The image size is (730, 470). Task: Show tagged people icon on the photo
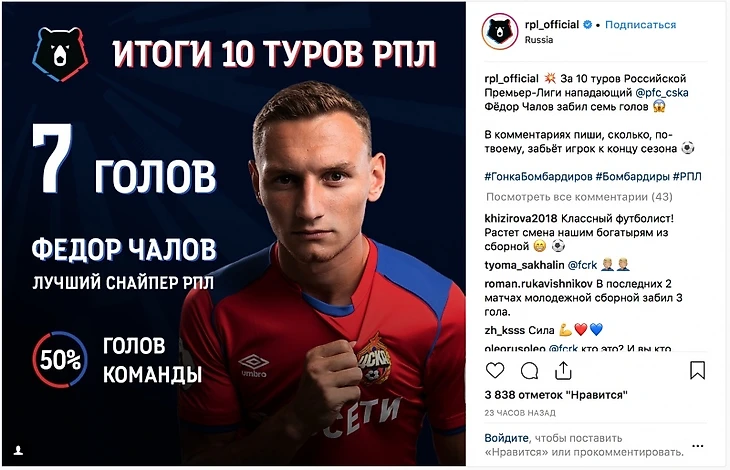point(18,450)
